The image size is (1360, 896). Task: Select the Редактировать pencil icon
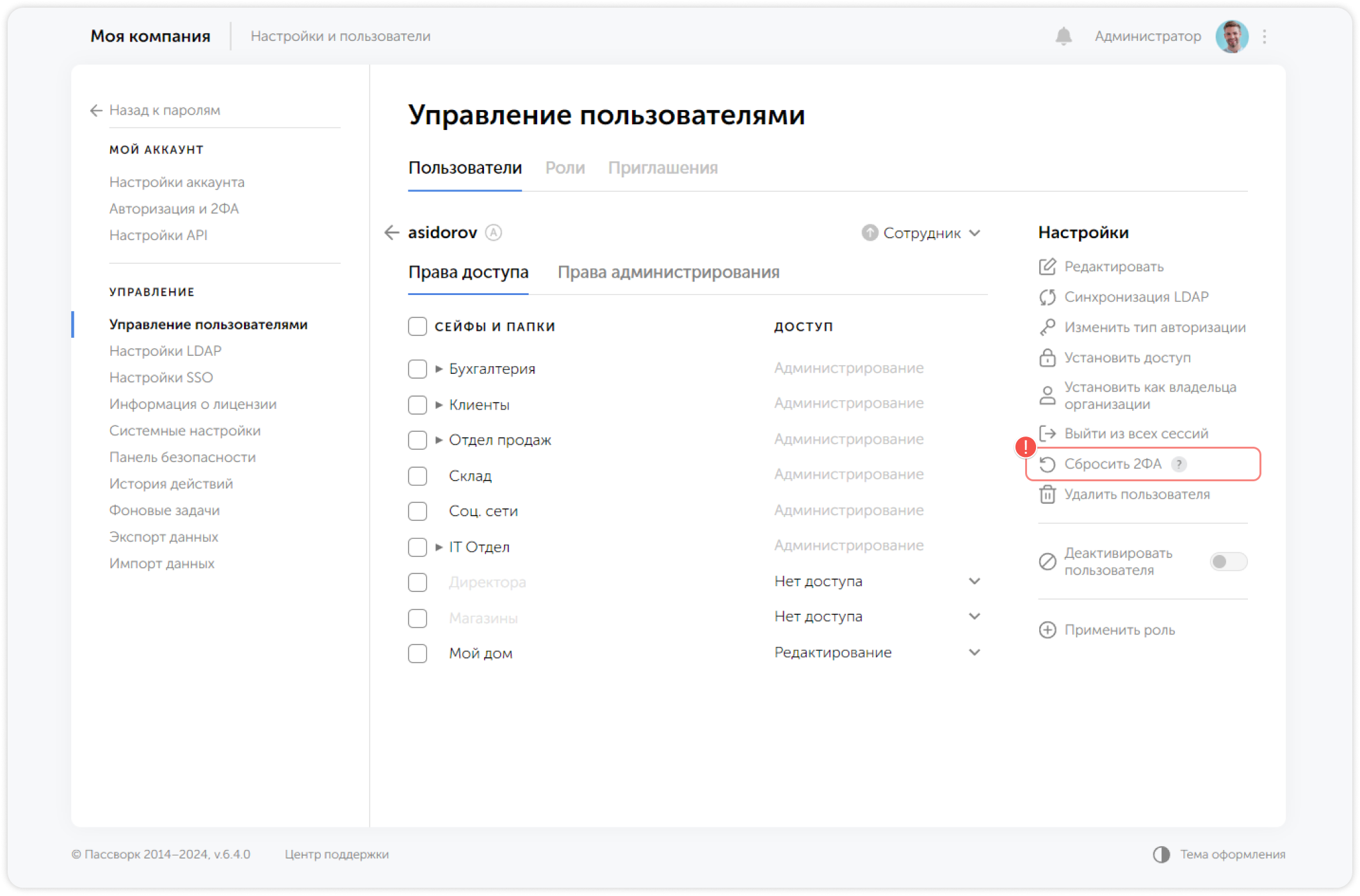tap(1048, 267)
